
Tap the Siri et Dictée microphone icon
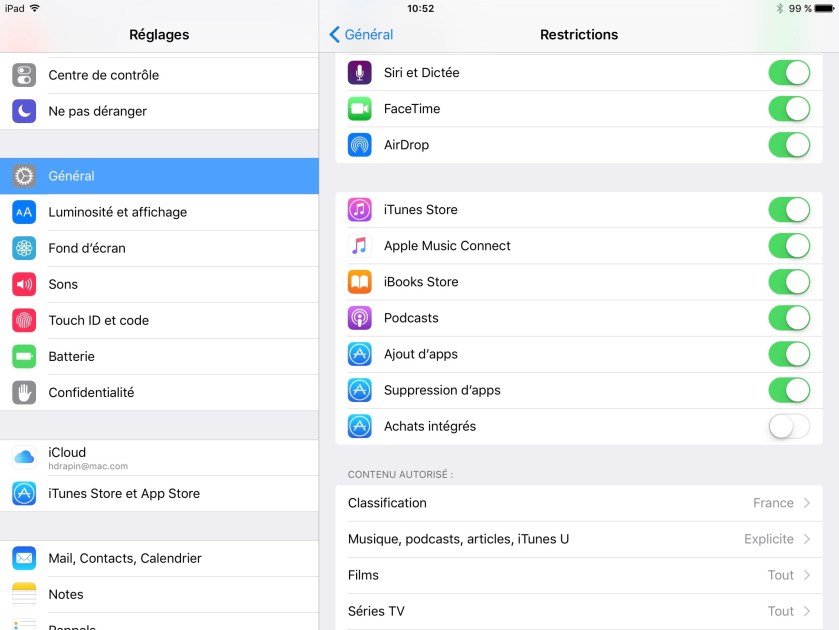pyautogui.click(x=359, y=73)
